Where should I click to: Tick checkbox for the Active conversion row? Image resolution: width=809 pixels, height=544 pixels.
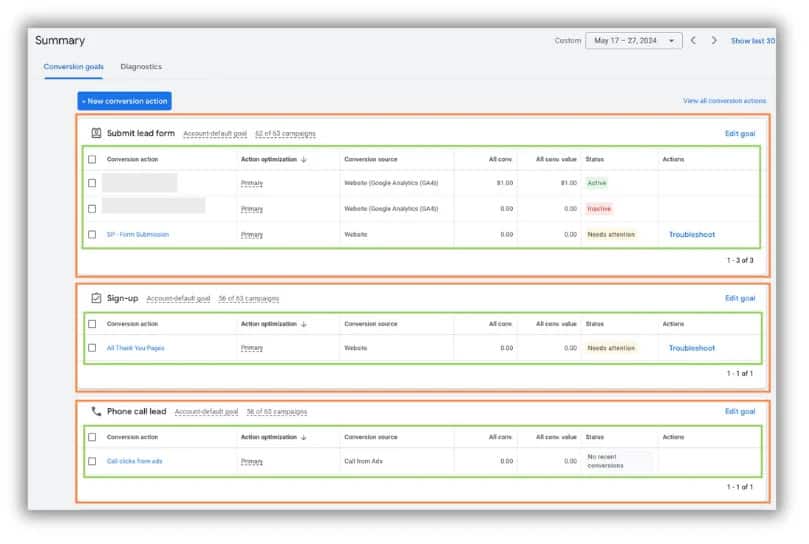[92, 183]
